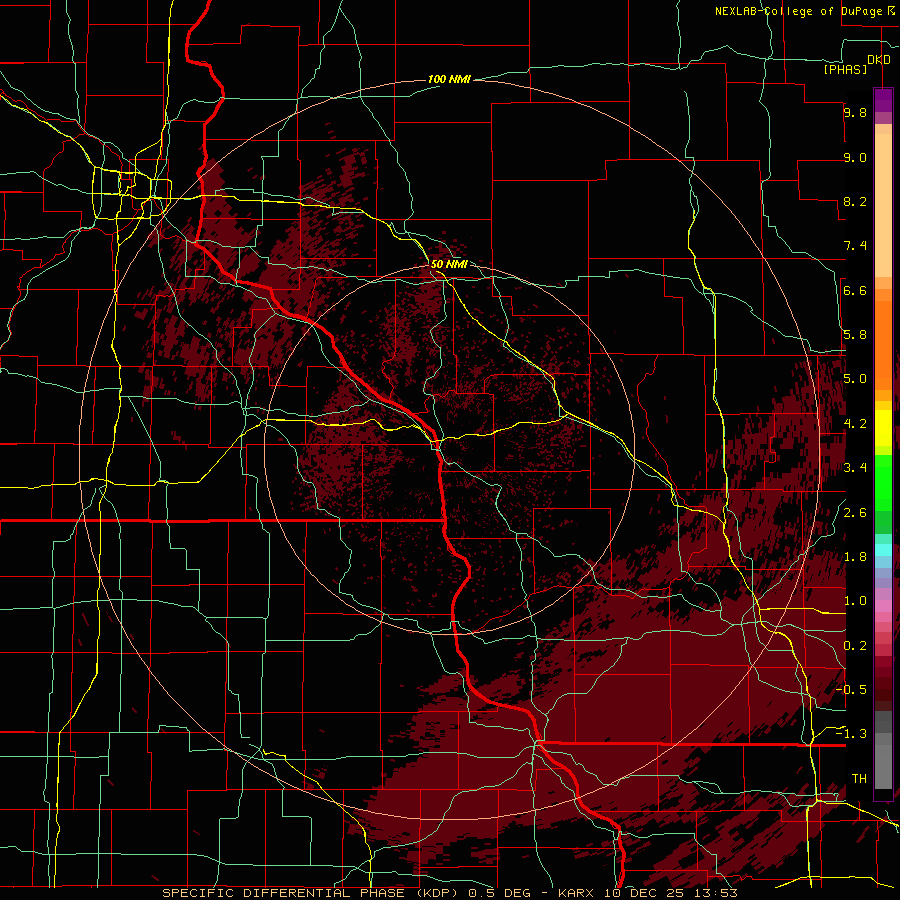Click the 50 NMI range ring label
The image size is (900, 900).
[x=449, y=264]
